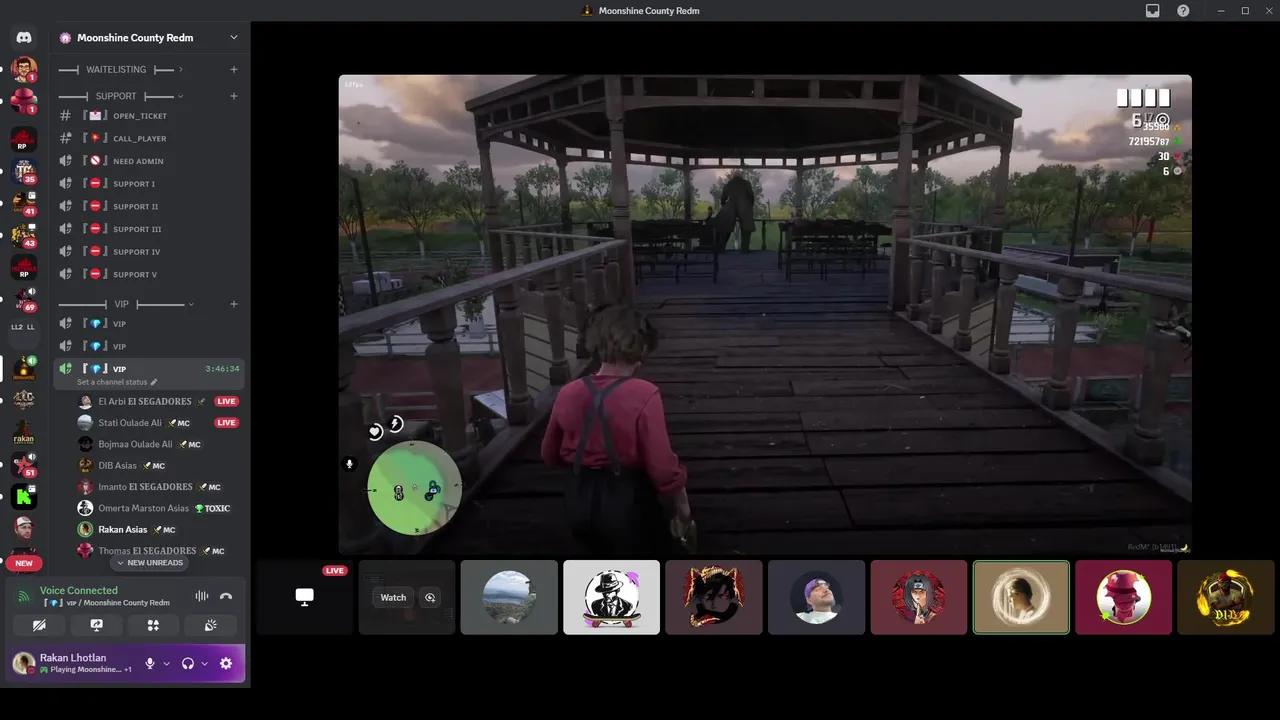Open Inbox icon in title bar

(x=1153, y=11)
